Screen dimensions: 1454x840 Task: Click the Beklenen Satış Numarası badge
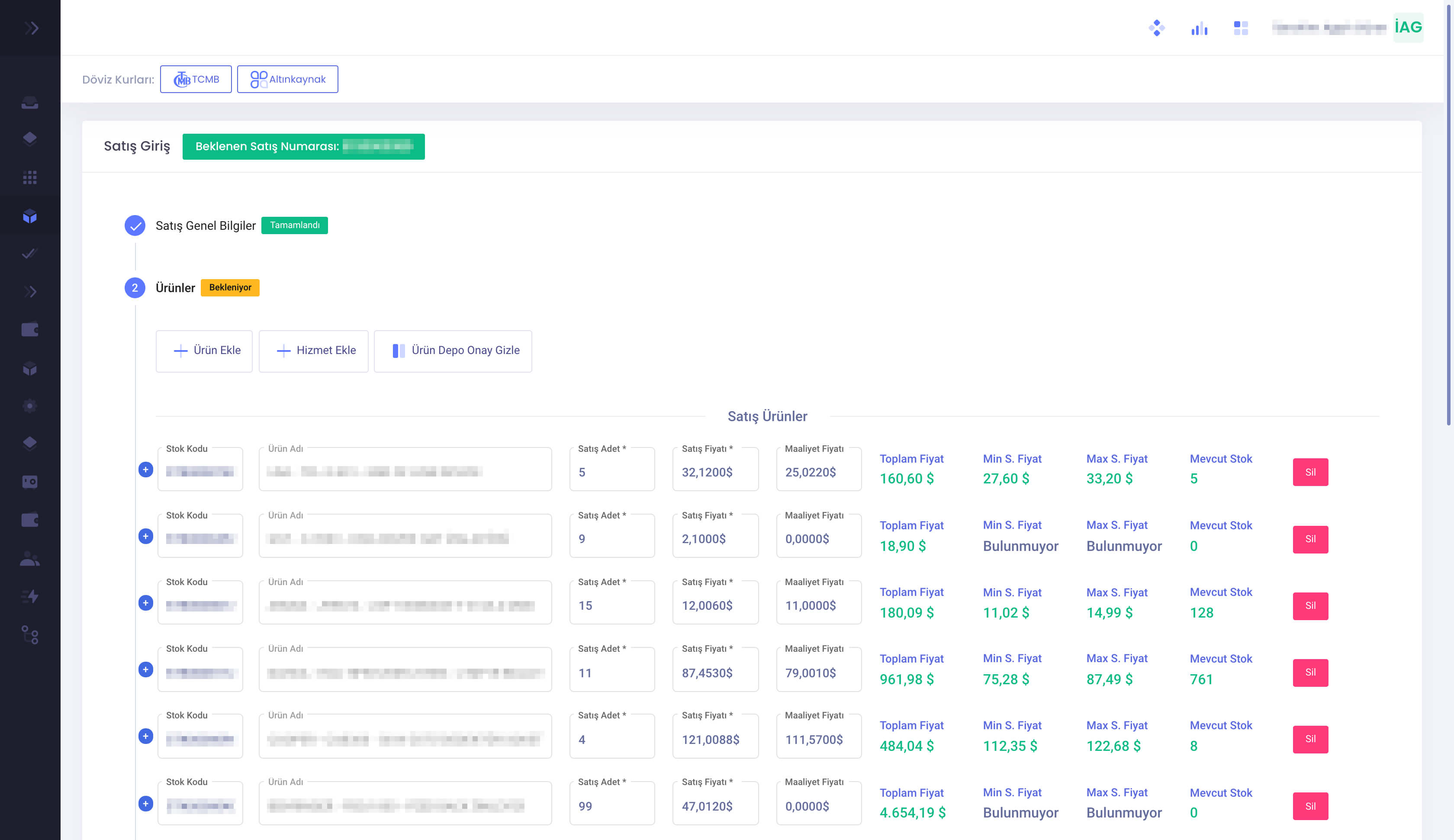(303, 147)
